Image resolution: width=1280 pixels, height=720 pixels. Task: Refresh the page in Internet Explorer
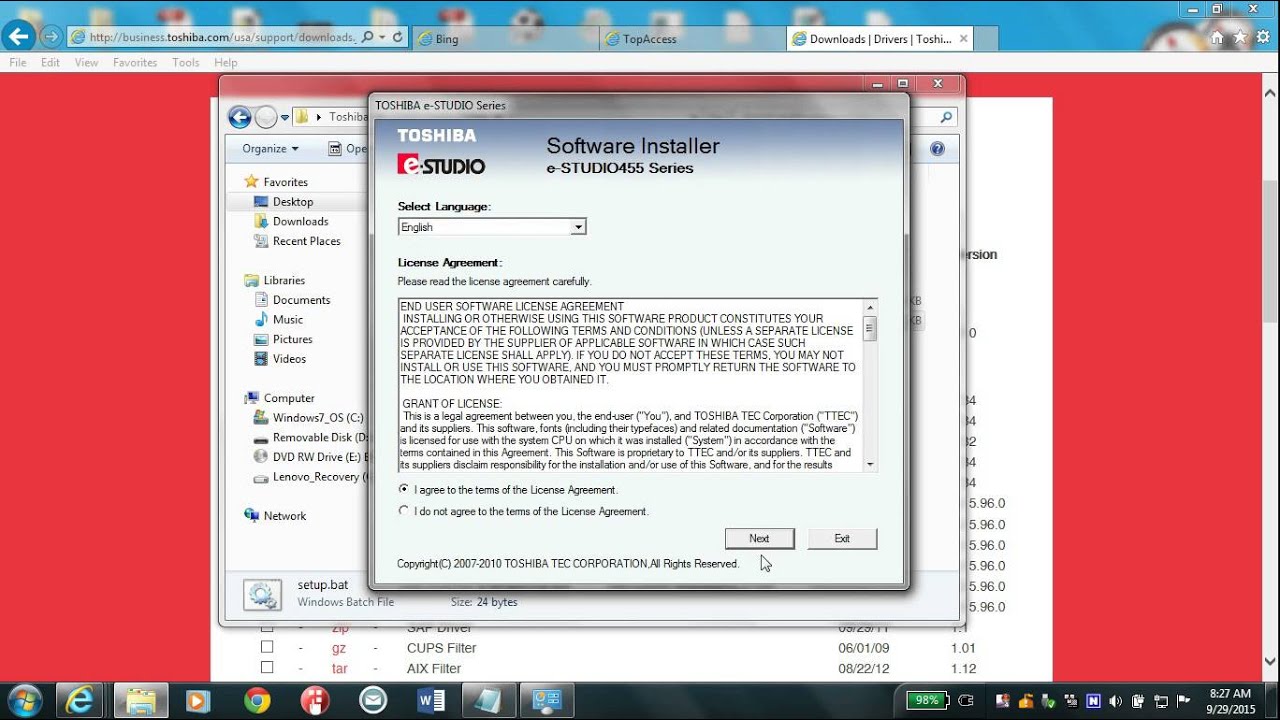click(398, 38)
